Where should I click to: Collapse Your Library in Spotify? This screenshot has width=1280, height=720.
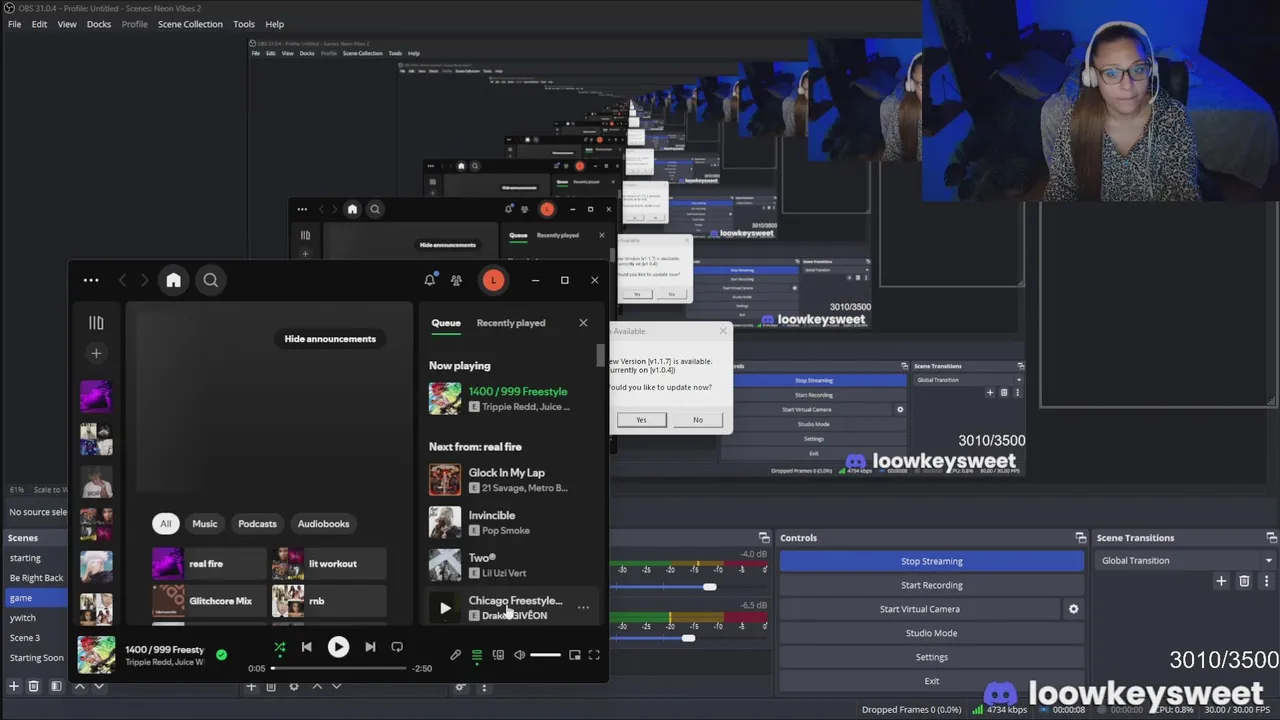coord(96,322)
